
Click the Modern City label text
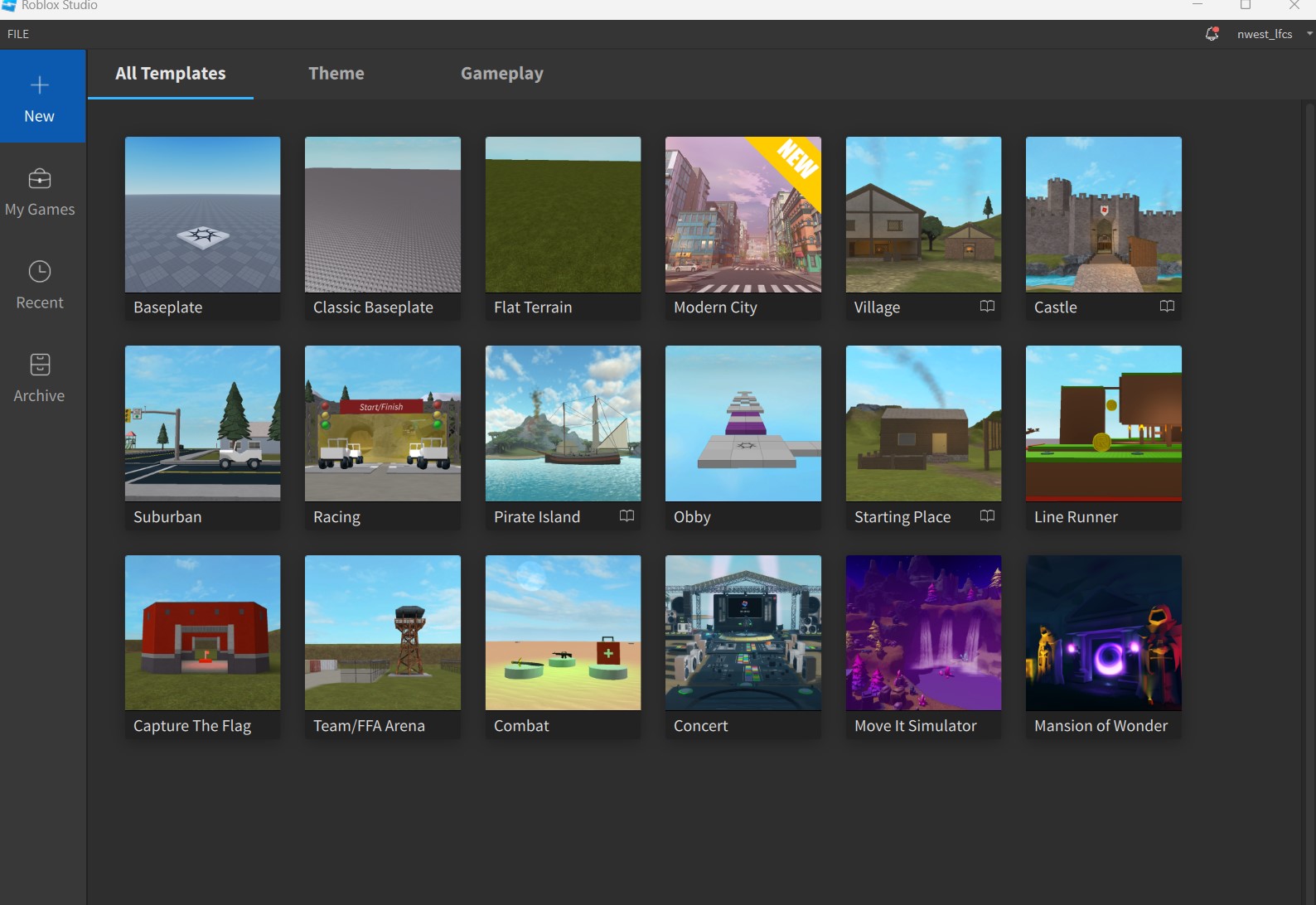click(716, 307)
